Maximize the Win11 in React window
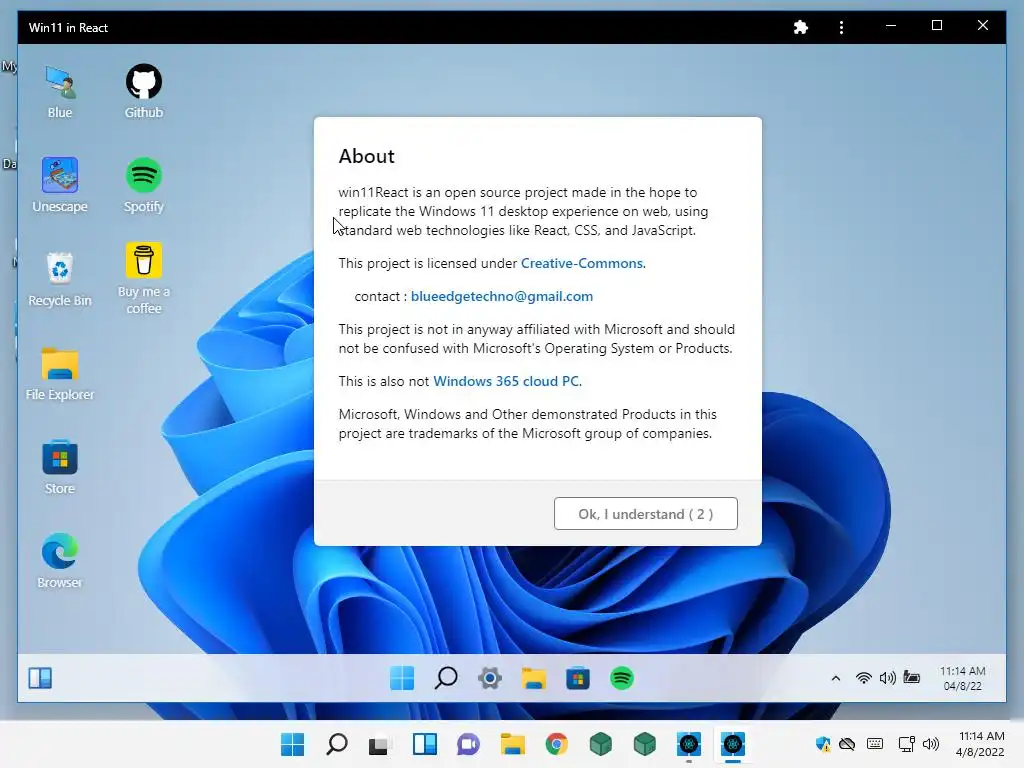Screen dimensions: 1024x768 click(x=936, y=26)
